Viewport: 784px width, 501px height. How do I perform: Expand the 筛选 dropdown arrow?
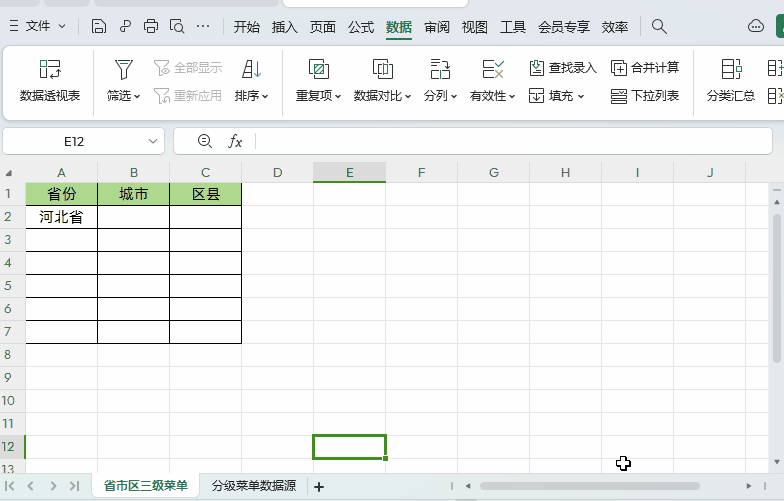coord(137,96)
